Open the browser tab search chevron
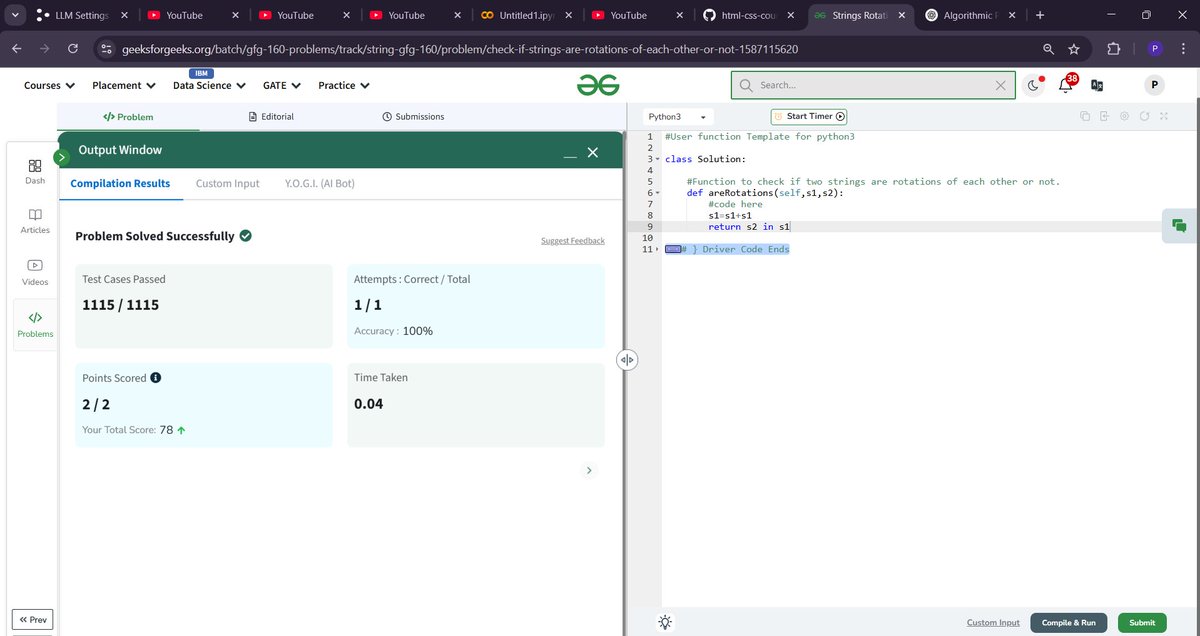Image resolution: width=1200 pixels, height=636 pixels. 13,15
